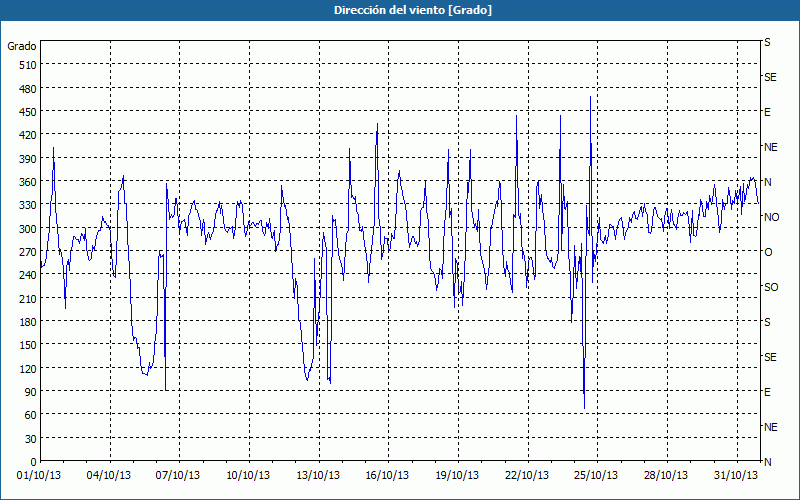
Task: Click the 'E' compass label on the 90 gridline
Action: tap(767, 392)
